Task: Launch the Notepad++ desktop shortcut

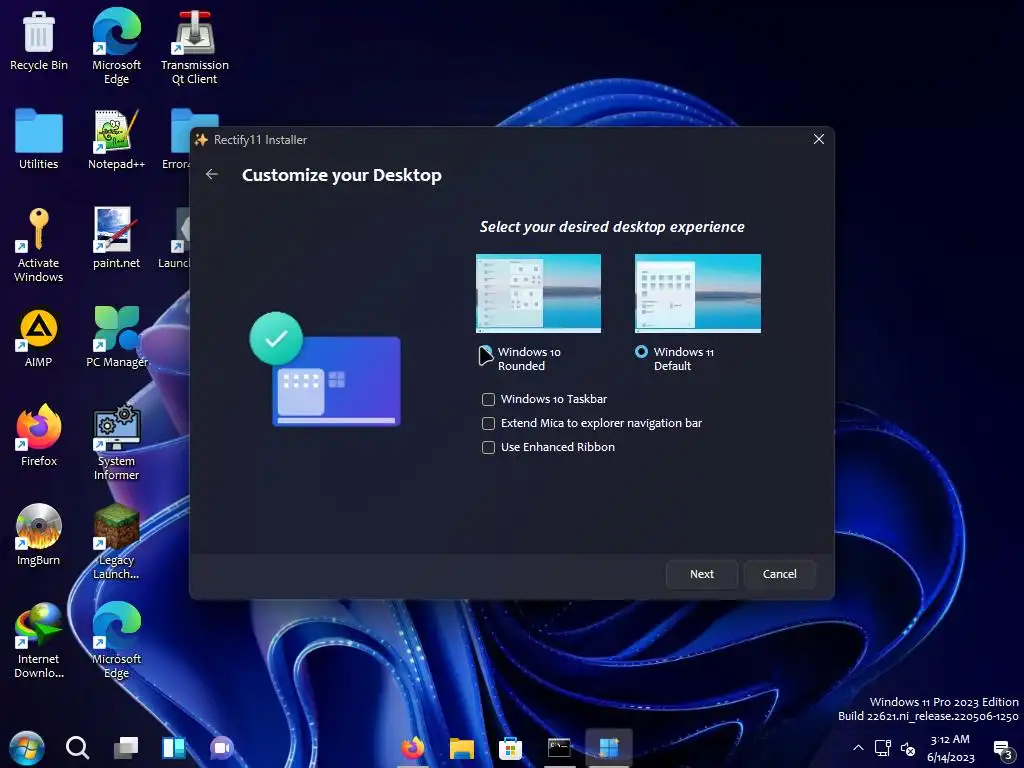Action: point(116,140)
